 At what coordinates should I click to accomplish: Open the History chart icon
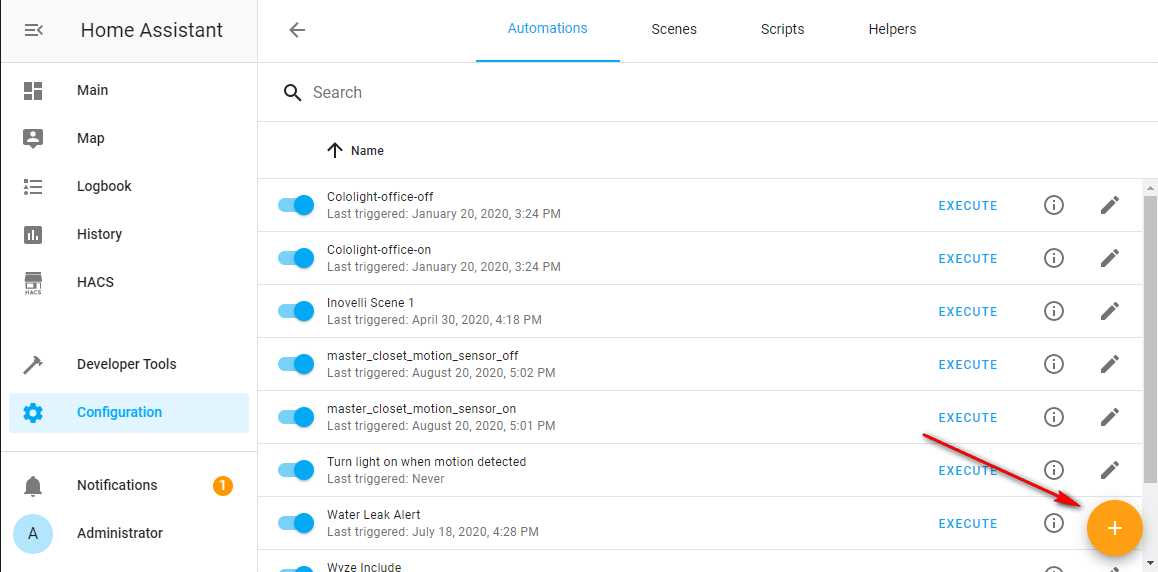(33, 235)
